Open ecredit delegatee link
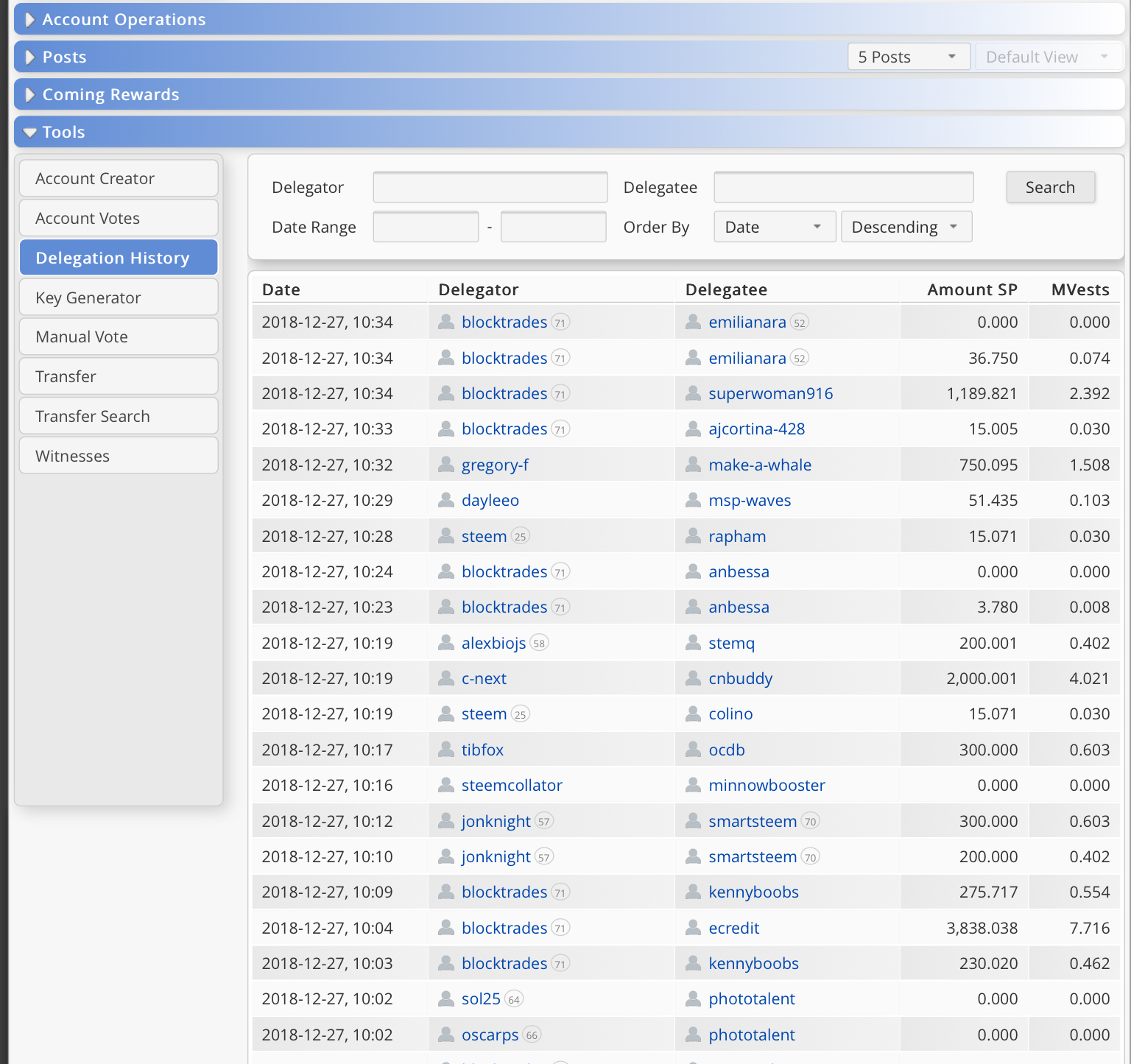The image size is (1131, 1064). pyautogui.click(x=734, y=928)
